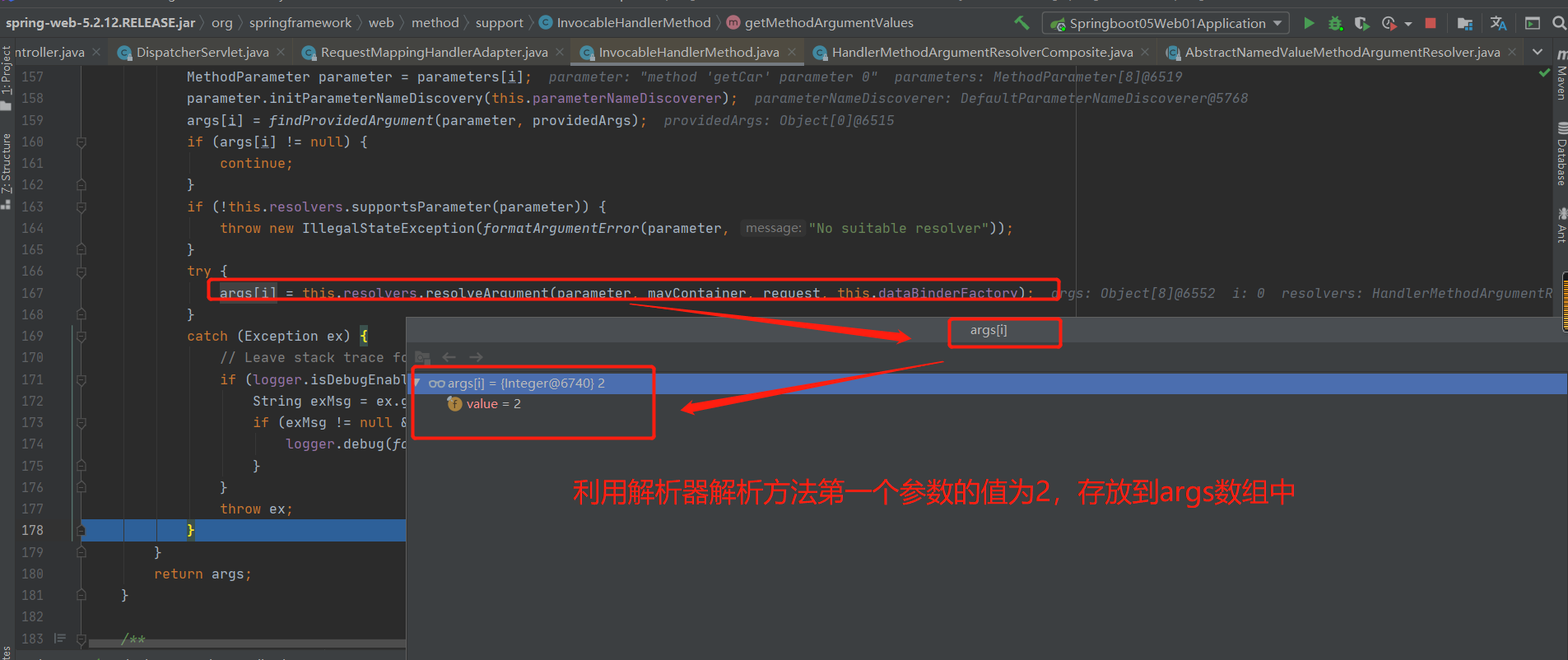Image resolution: width=1568 pixels, height=660 pixels.
Task: Click the org breadcrumb
Action: coord(221,23)
